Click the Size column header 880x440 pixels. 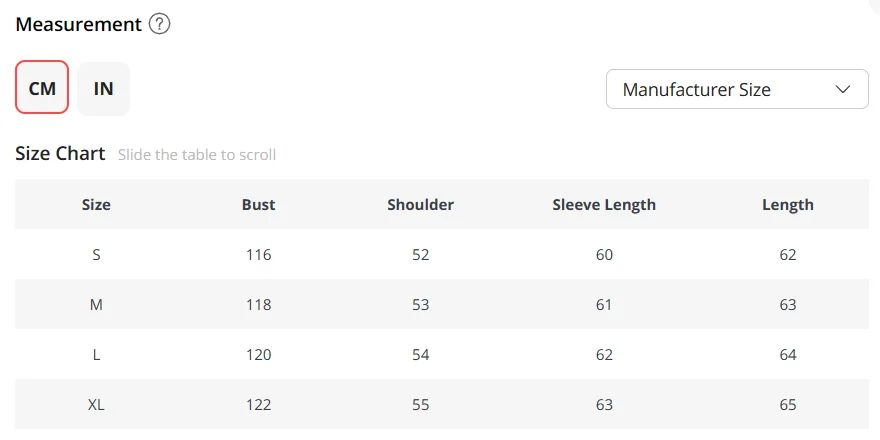(x=96, y=204)
